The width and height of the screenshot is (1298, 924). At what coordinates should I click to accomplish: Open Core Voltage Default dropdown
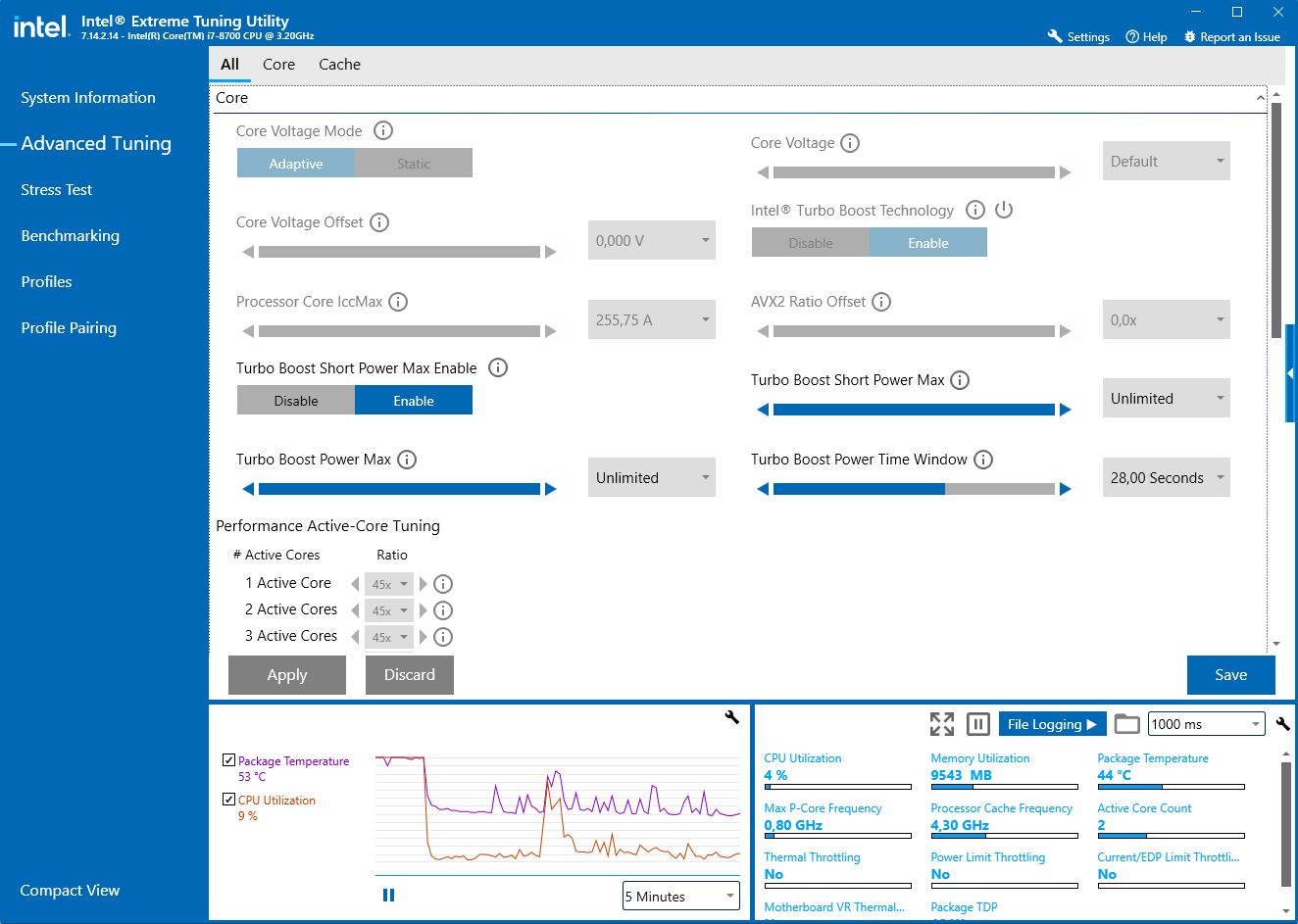[x=1167, y=161]
